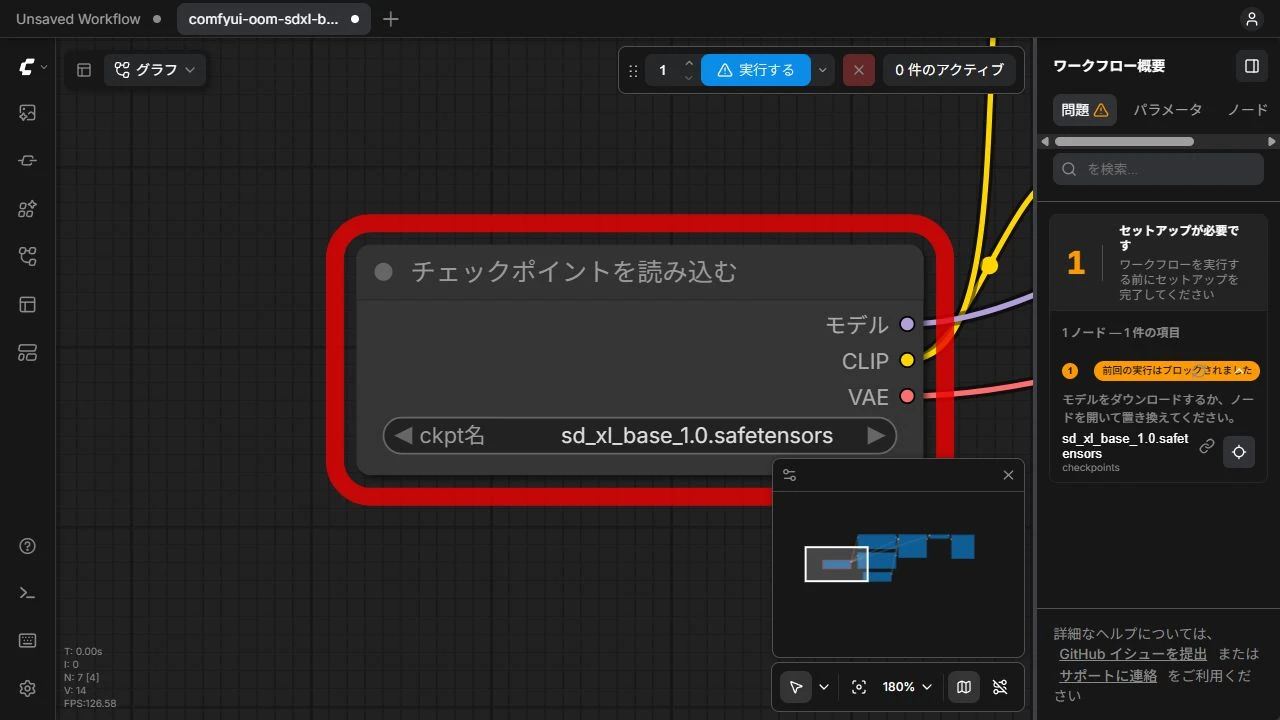The height and width of the screenshot is (720, 1280).
Task: Open the グラフ view dropdown
Action: pos(155,70)
